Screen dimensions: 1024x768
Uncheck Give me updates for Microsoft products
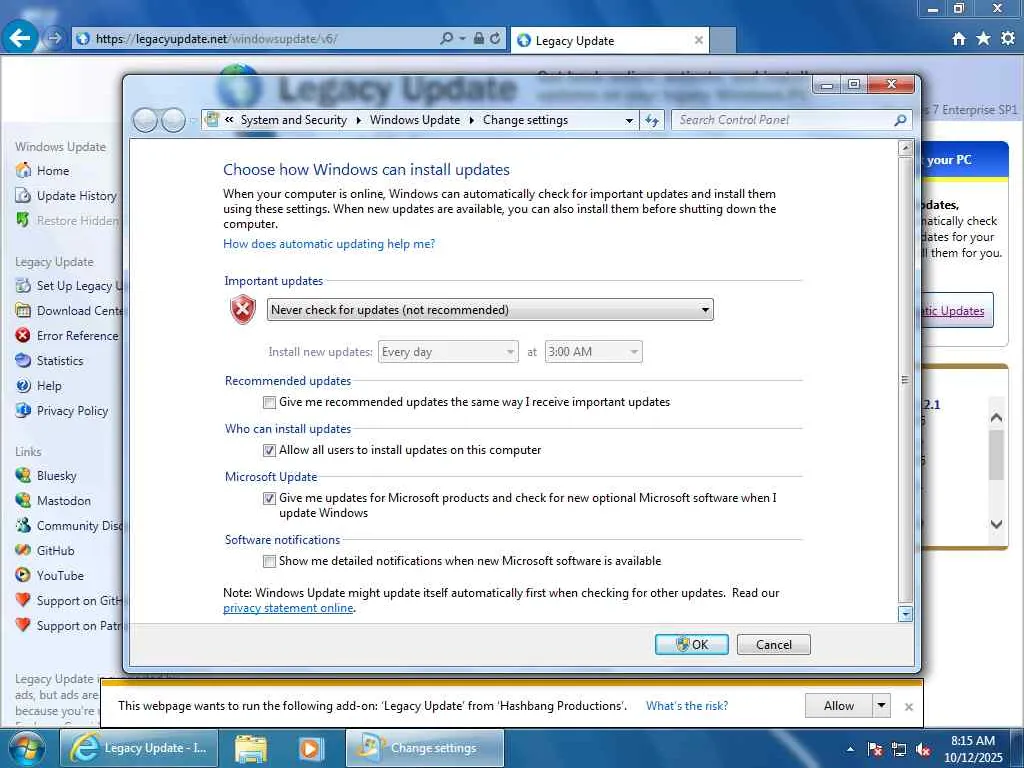click(x=269, y=498)
